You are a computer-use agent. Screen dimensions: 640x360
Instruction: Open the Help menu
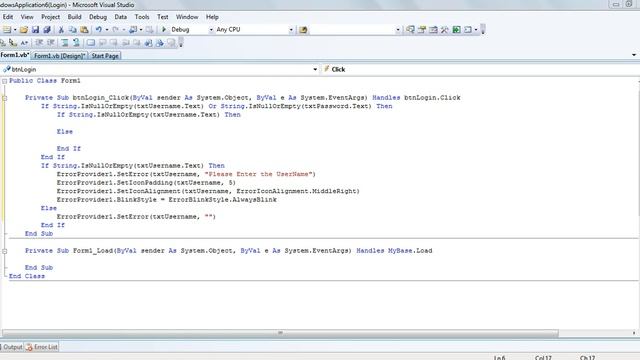(x=212, y=17)
